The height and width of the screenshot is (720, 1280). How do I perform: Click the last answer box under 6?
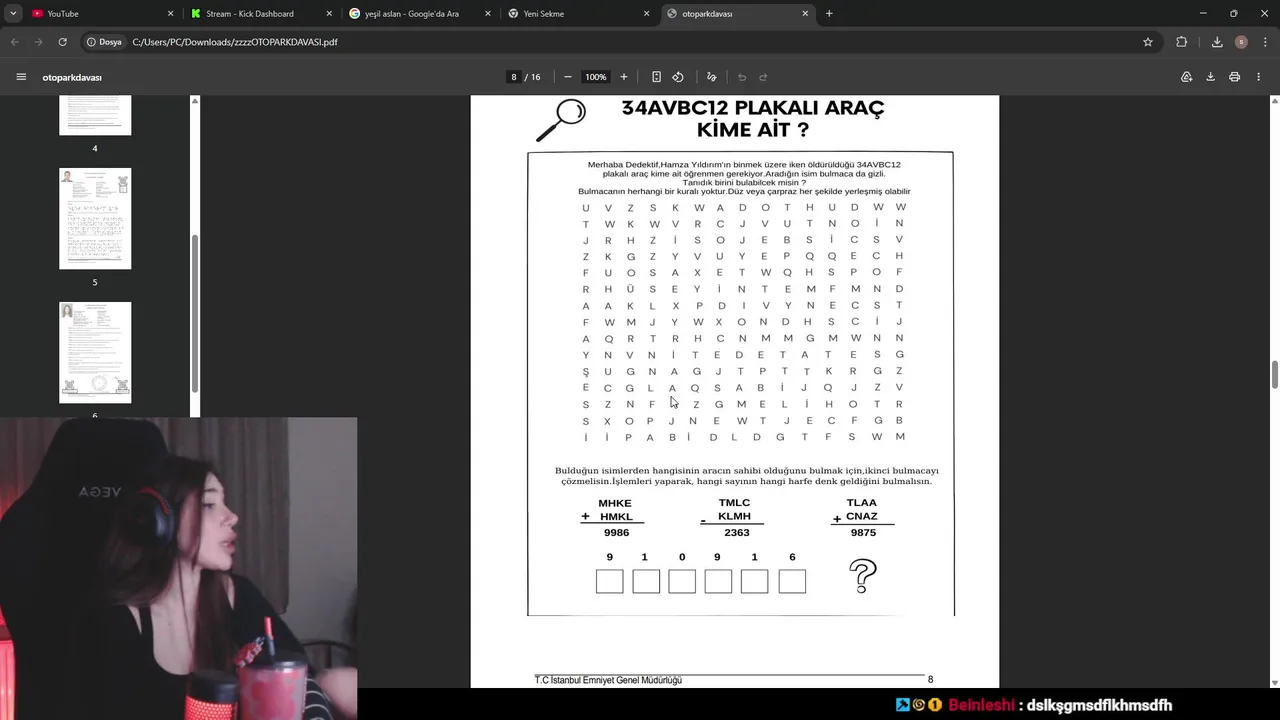click(x=792, y=581)
